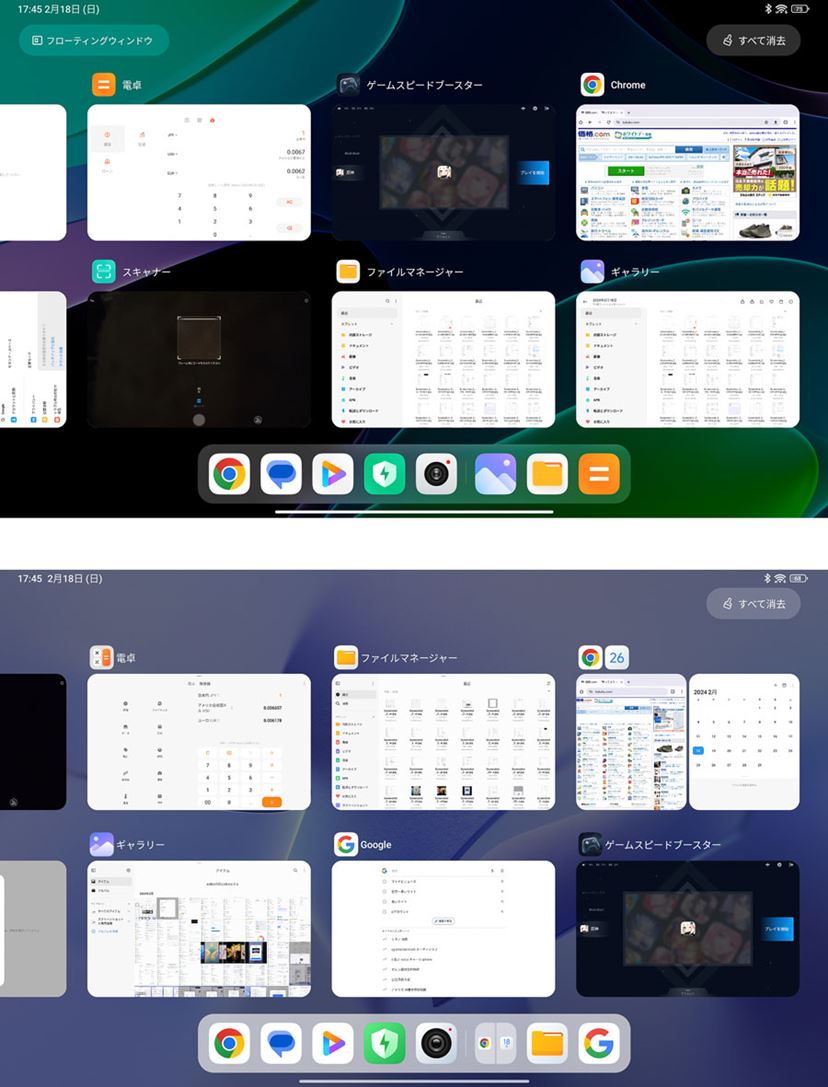The height and width of the screenshot is (1087, 828).
Task: Open the Play Store from the dock
Action: [332, 473]
